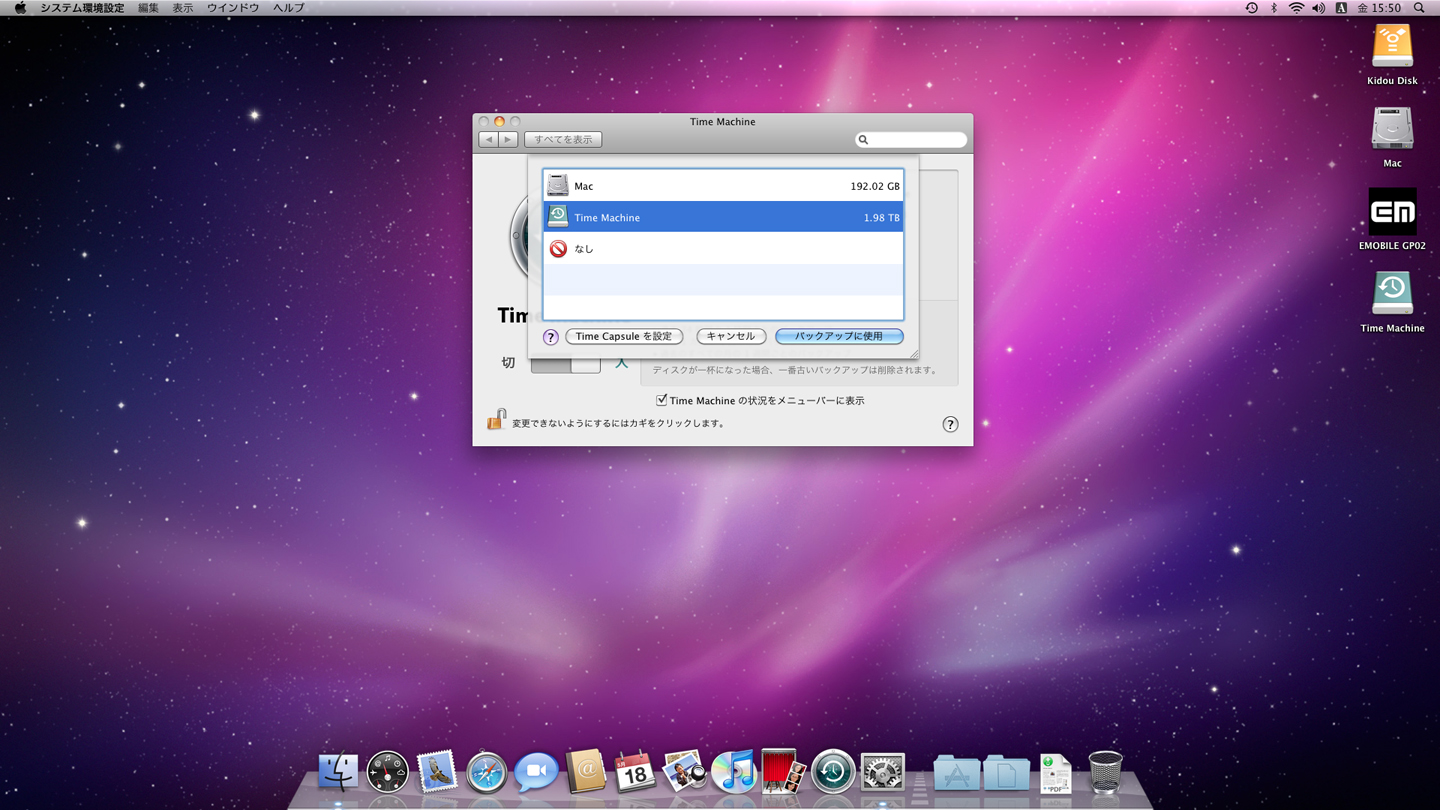1440x810 pixels.
Task: Open Finder from the Dock
Action: click(x=338, y=772)
